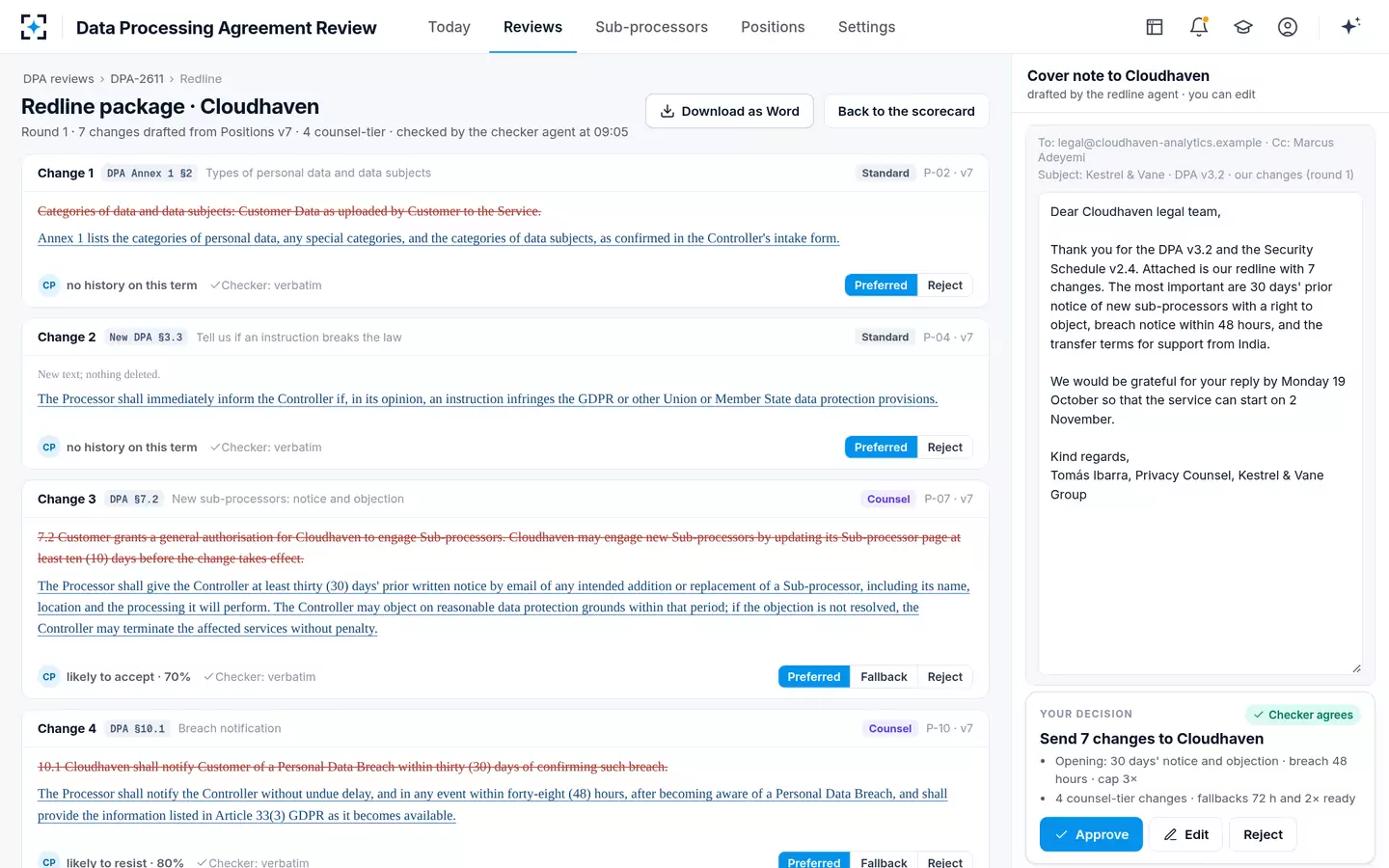Click the CP avatar in Change 2
This screenshot has height=868, width=1389.
click(49, 448)
